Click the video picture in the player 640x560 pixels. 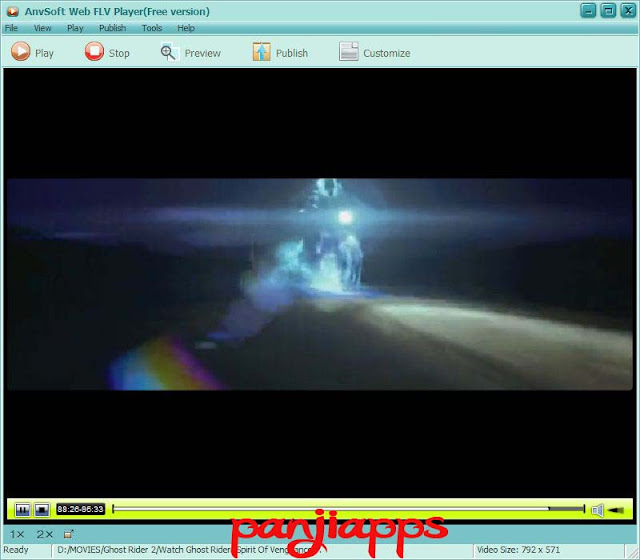point(320,284)
